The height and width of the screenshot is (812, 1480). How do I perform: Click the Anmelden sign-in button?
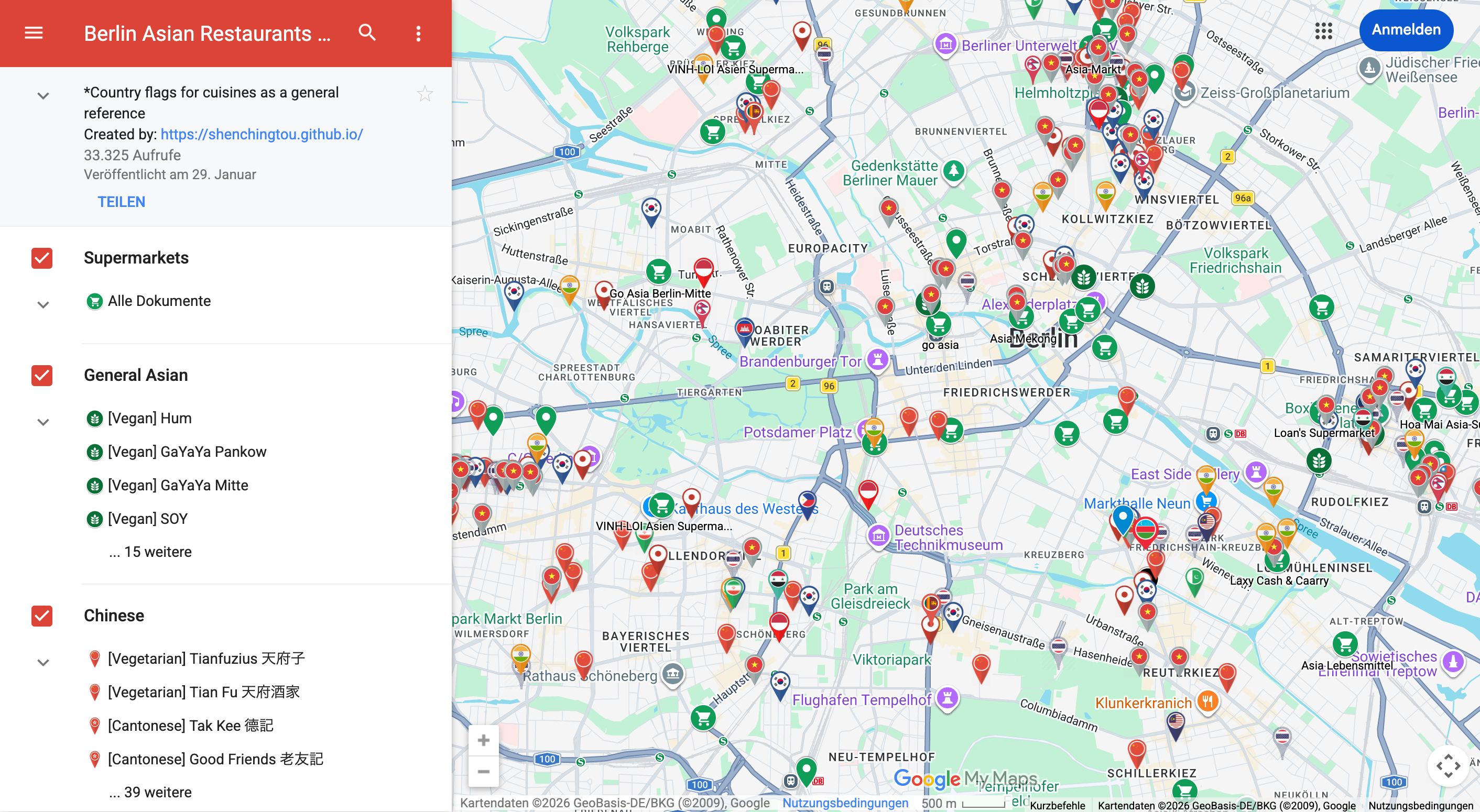[1406, 30]
